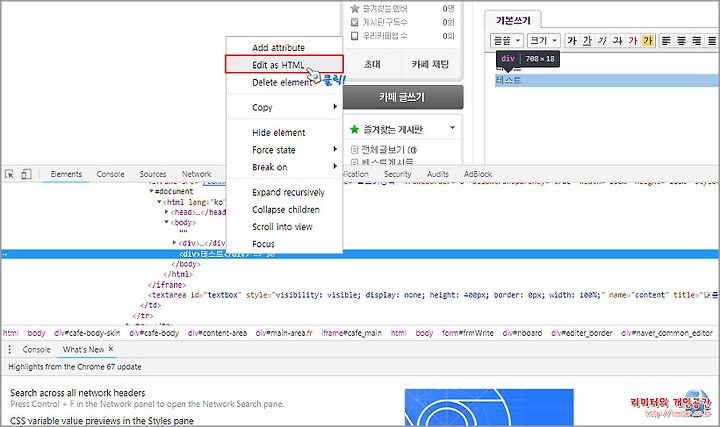The image size is (720, 427).
Task: Switch to the Network tab
Action: click(x=197, y=174)
